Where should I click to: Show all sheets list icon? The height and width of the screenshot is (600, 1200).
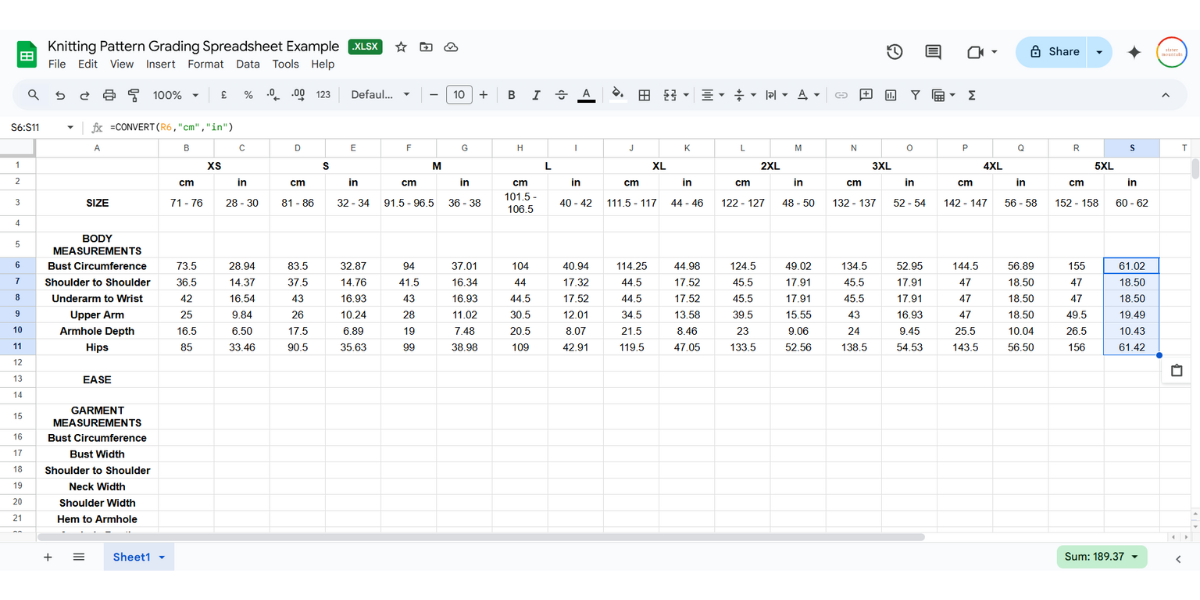(x=79, y=557)
